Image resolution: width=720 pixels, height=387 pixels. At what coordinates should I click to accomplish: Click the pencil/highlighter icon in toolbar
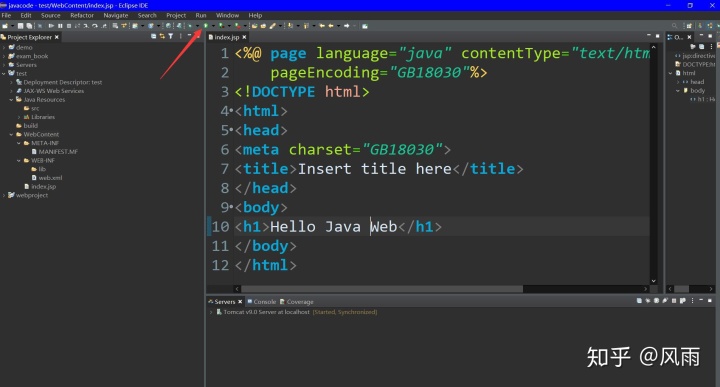click(x=272, y=26)
